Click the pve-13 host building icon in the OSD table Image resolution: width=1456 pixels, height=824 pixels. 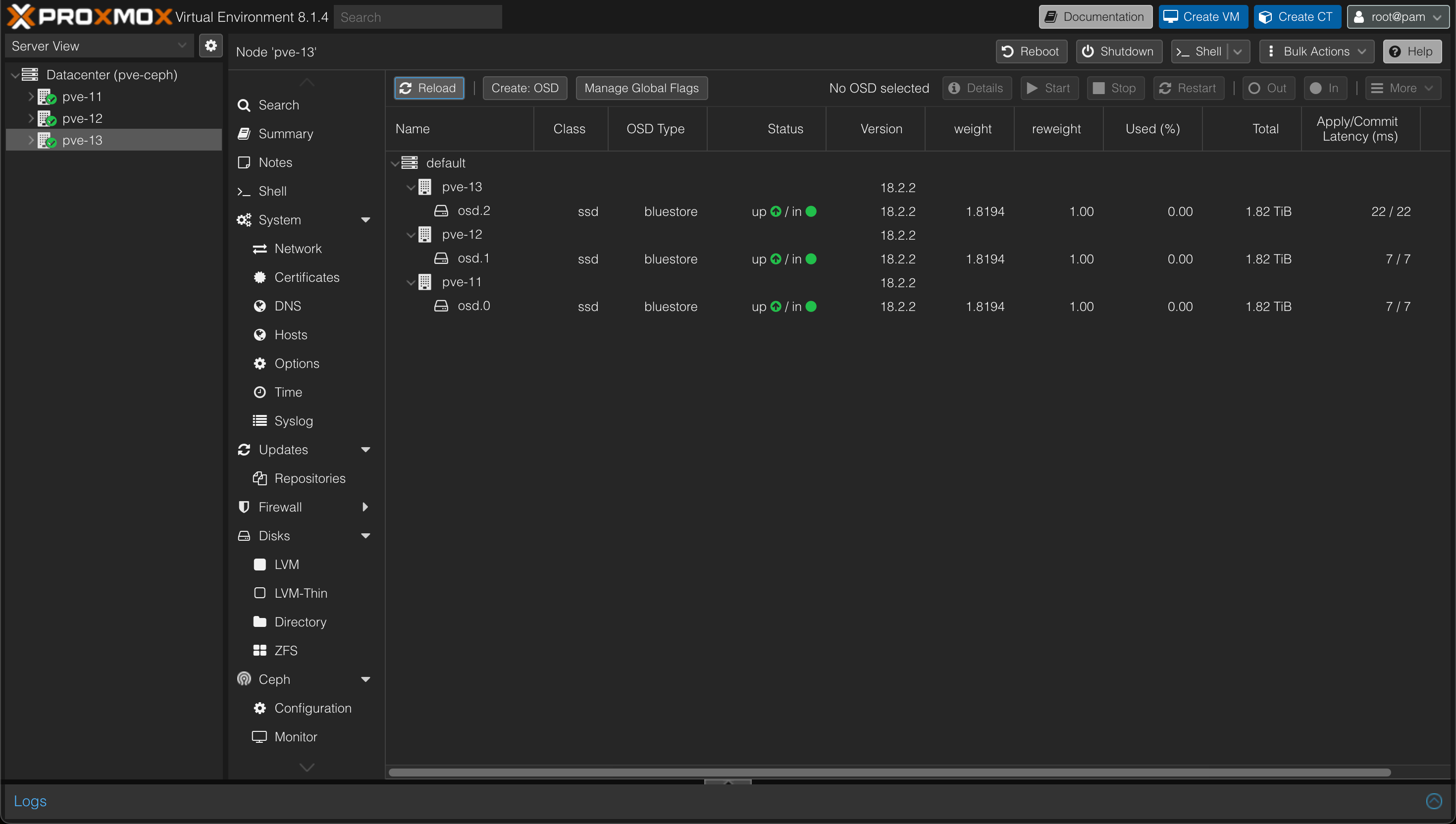click(x=425, y=187)
